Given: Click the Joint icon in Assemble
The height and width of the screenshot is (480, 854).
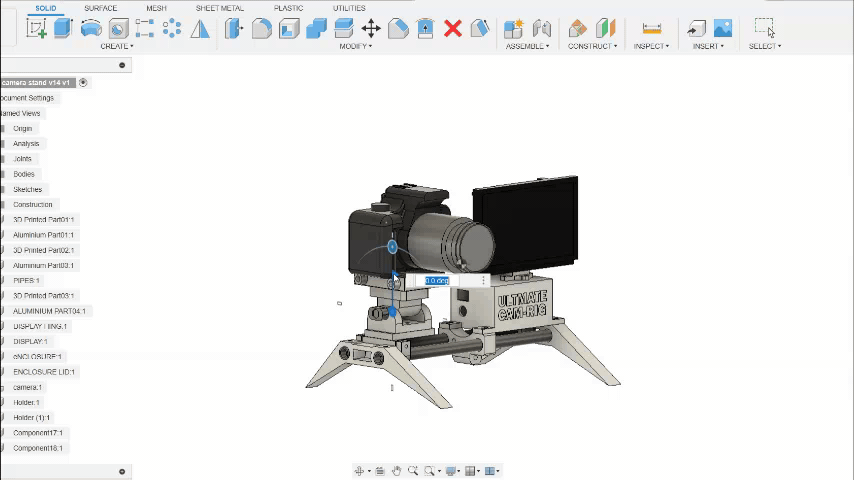Looking at the screenshot, I should [x=541, y=28].
